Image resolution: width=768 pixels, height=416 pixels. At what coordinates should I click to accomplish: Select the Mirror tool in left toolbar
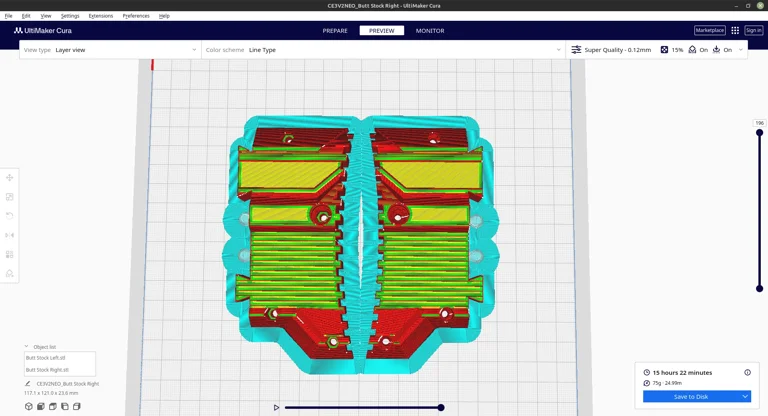click(10, 235)
